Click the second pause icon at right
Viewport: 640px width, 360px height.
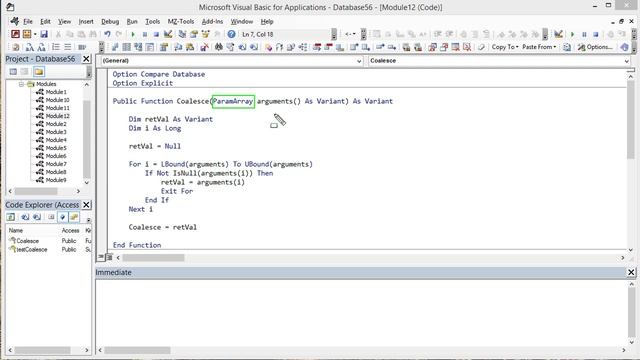(584, 34)
